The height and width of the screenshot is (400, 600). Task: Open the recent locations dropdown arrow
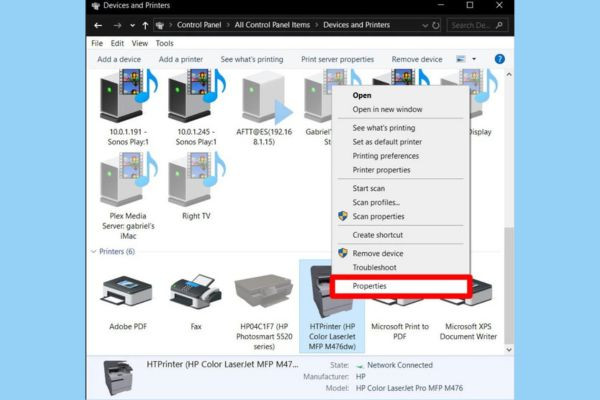[x=132, y=26]
